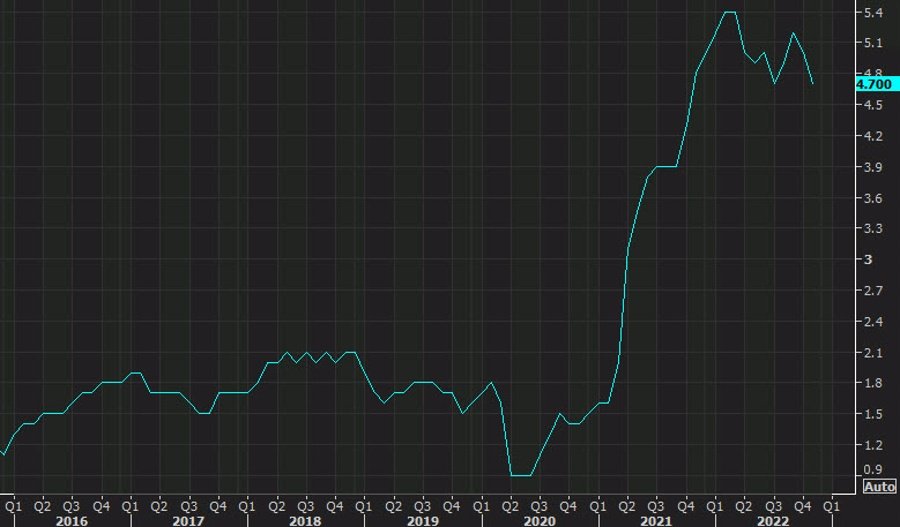
Task: Click the 2021 year label
Action: click(x=655, y=521)
